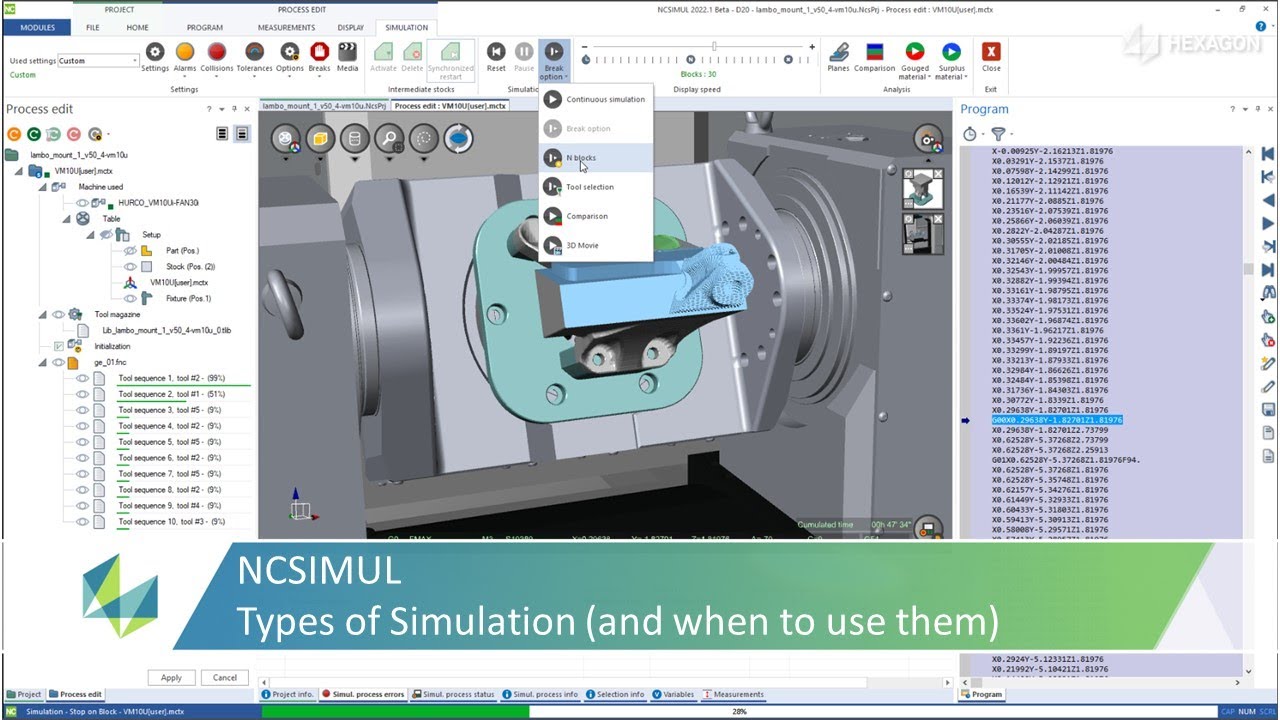Click the Planes analysis icon
Screen dimensions: 1280x720
tap(839, 52)
